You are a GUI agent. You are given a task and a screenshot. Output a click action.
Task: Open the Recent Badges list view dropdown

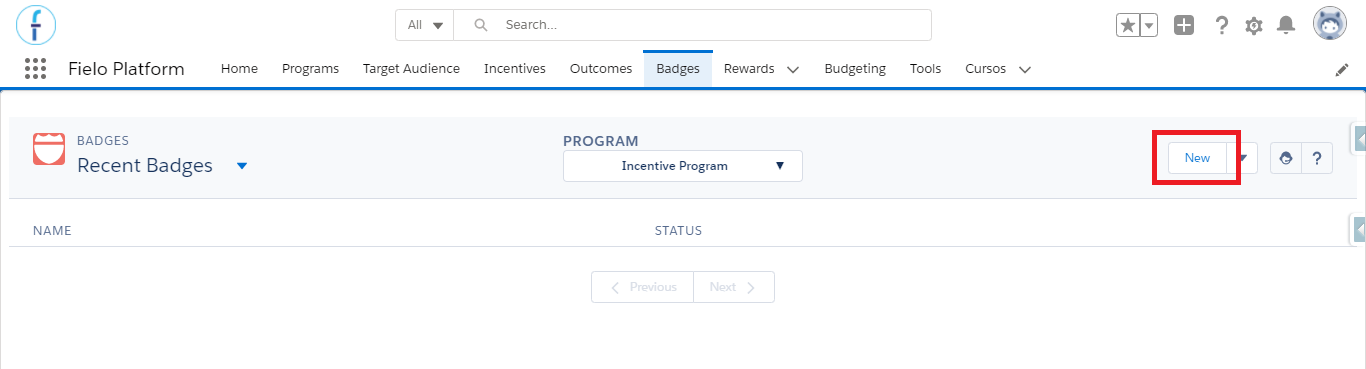coord(241,166)
